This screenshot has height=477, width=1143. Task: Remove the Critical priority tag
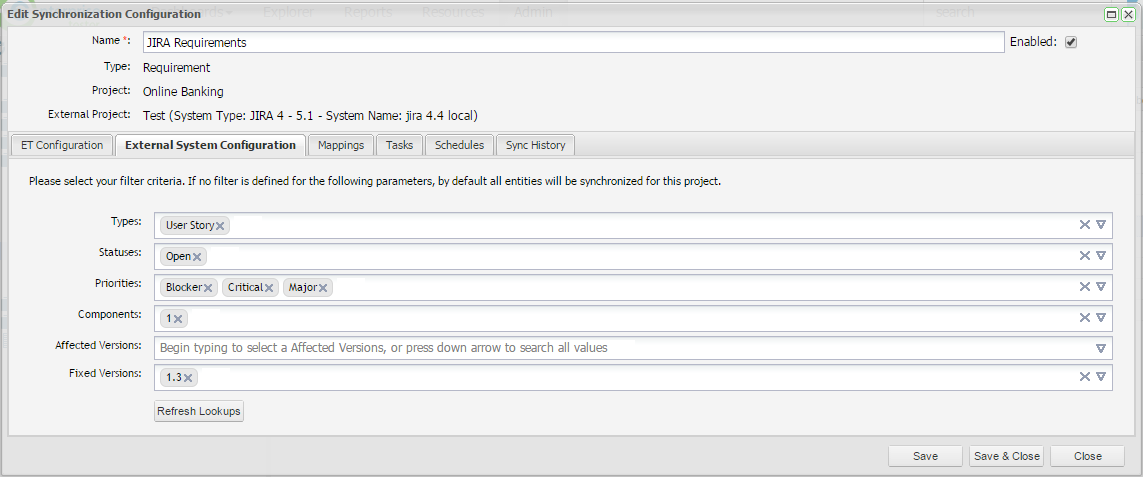[x=269, y=288]
